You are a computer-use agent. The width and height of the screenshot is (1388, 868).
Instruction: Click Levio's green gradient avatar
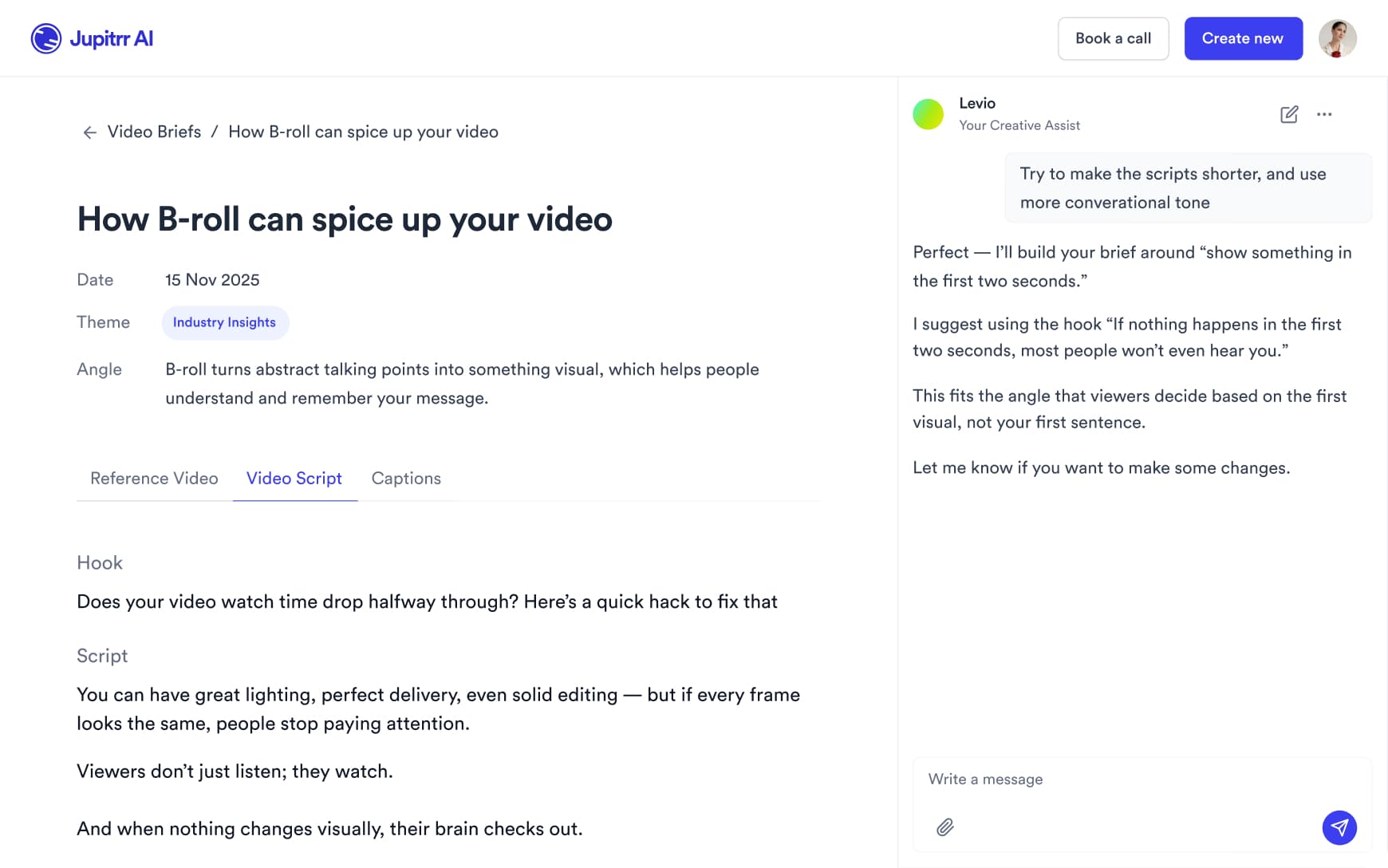928,113
